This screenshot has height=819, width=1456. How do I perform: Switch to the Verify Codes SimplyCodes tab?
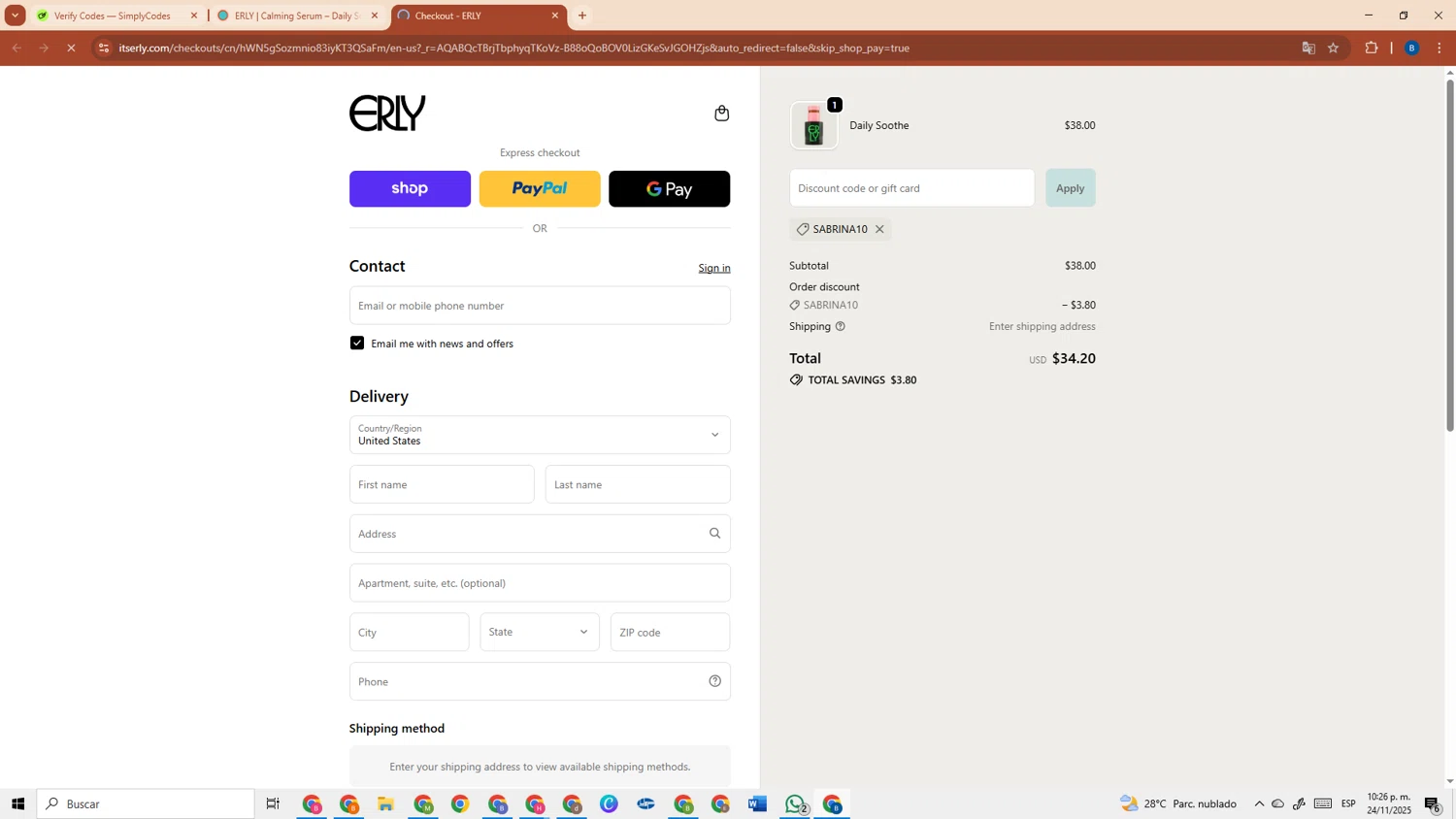pos(112,16)
